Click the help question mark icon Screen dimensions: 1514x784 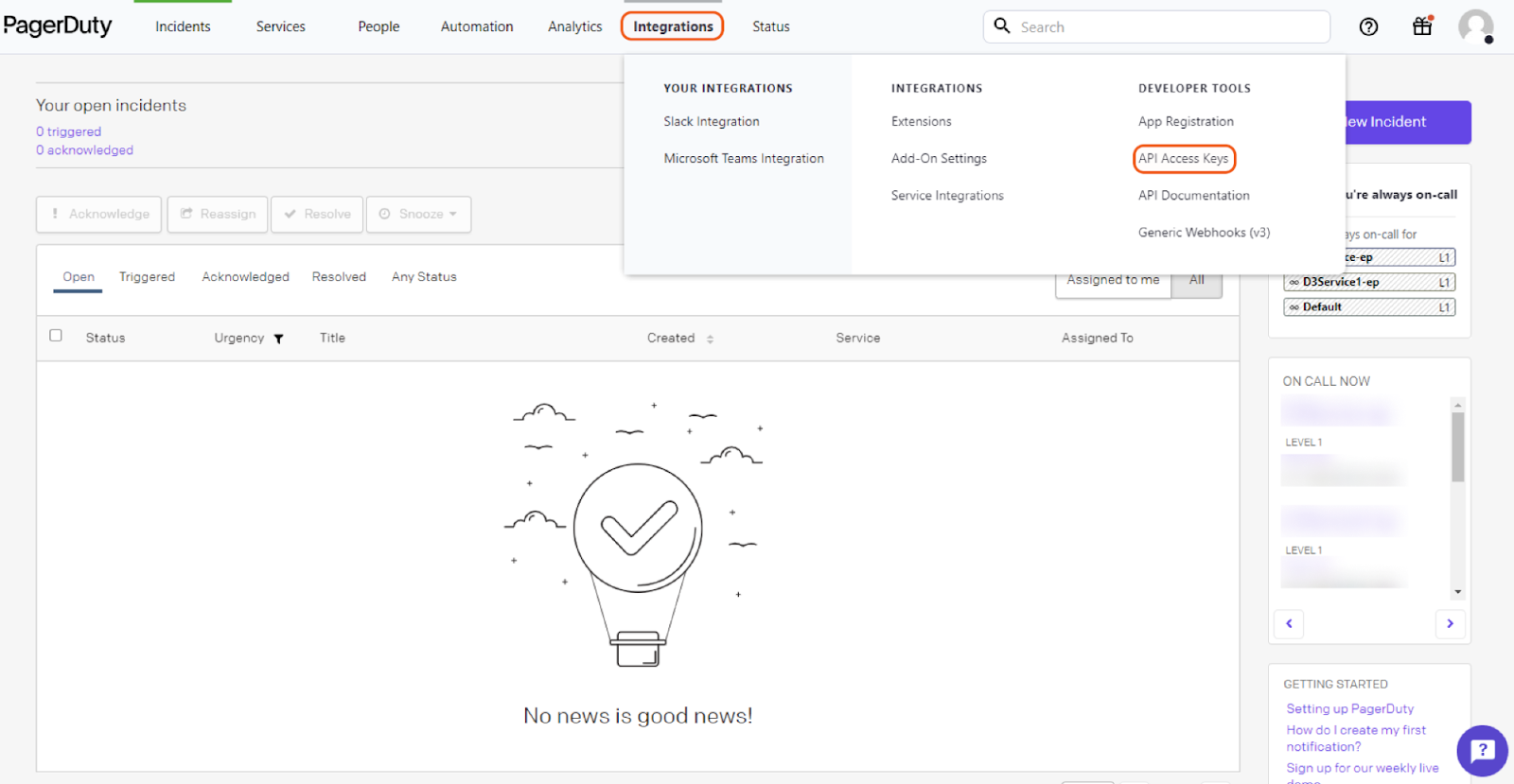tap(1368, 27)
